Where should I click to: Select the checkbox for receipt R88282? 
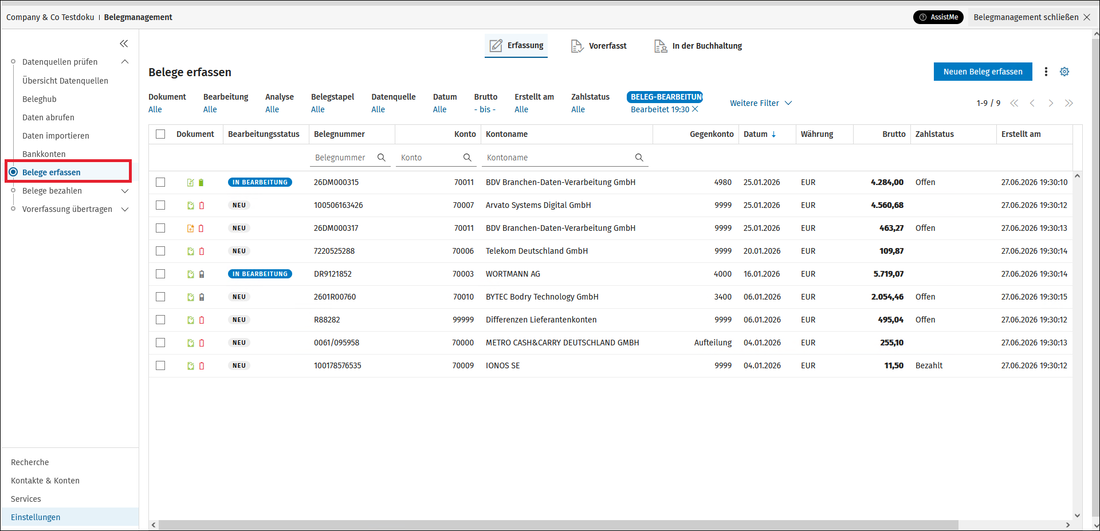click(161, 320)
